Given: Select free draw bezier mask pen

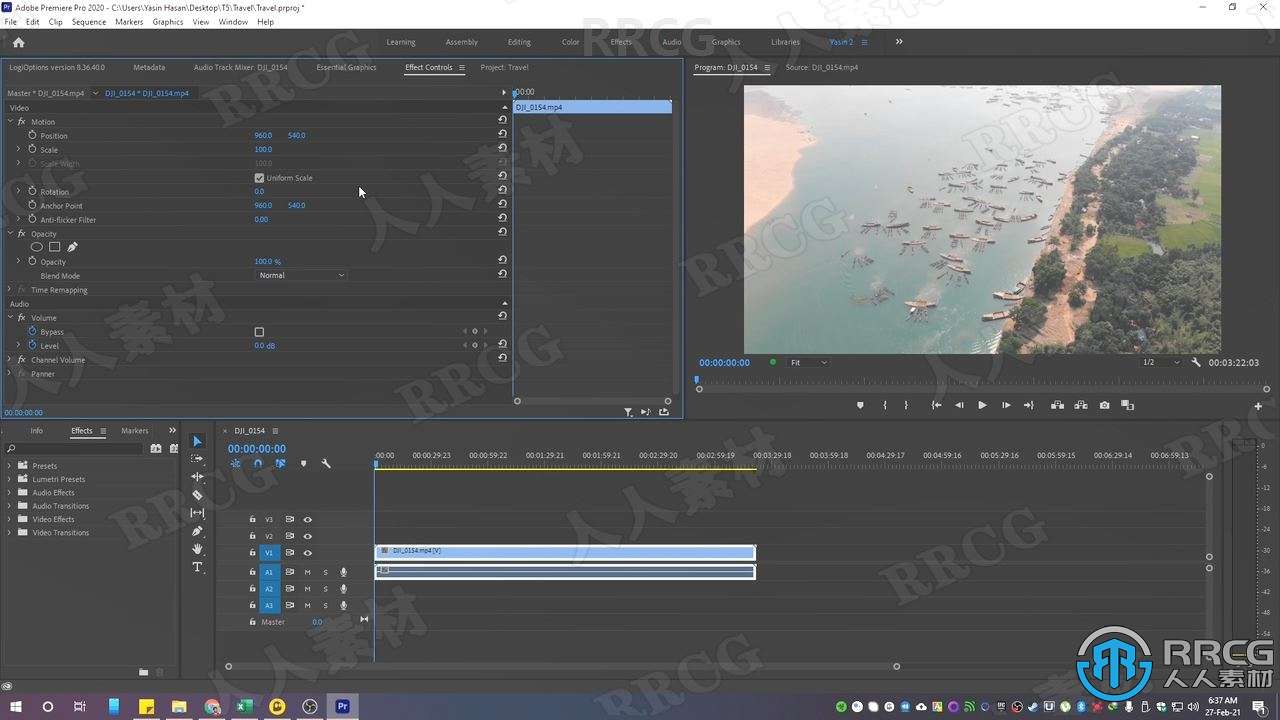Looking at the screenshot, I should [x=72, y=247].
